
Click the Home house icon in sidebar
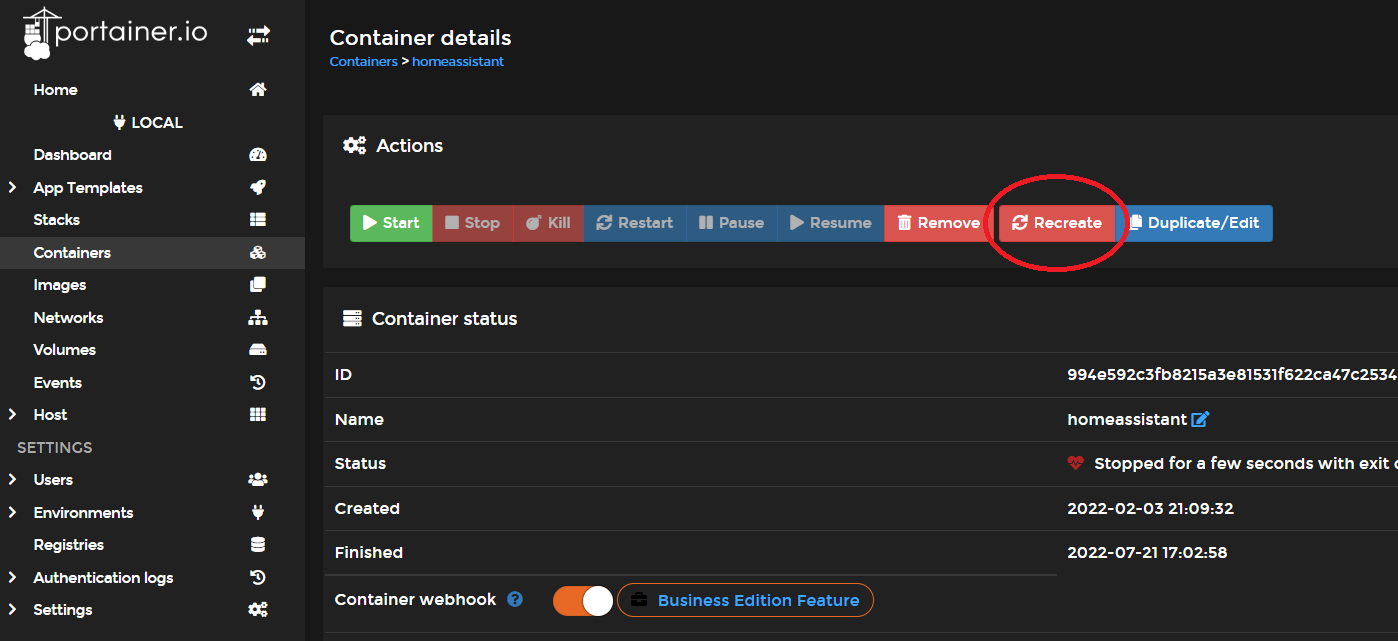click(x=258, y=90)
